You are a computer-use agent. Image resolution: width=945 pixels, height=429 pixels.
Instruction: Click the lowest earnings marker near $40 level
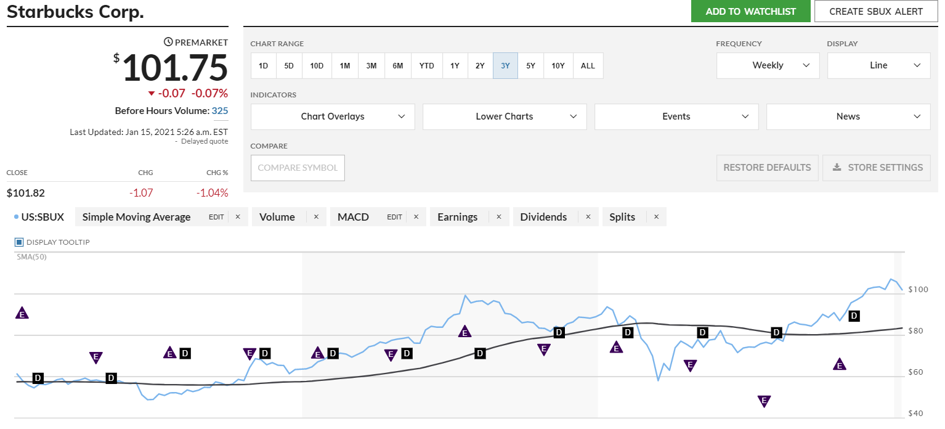coord(764,401)
